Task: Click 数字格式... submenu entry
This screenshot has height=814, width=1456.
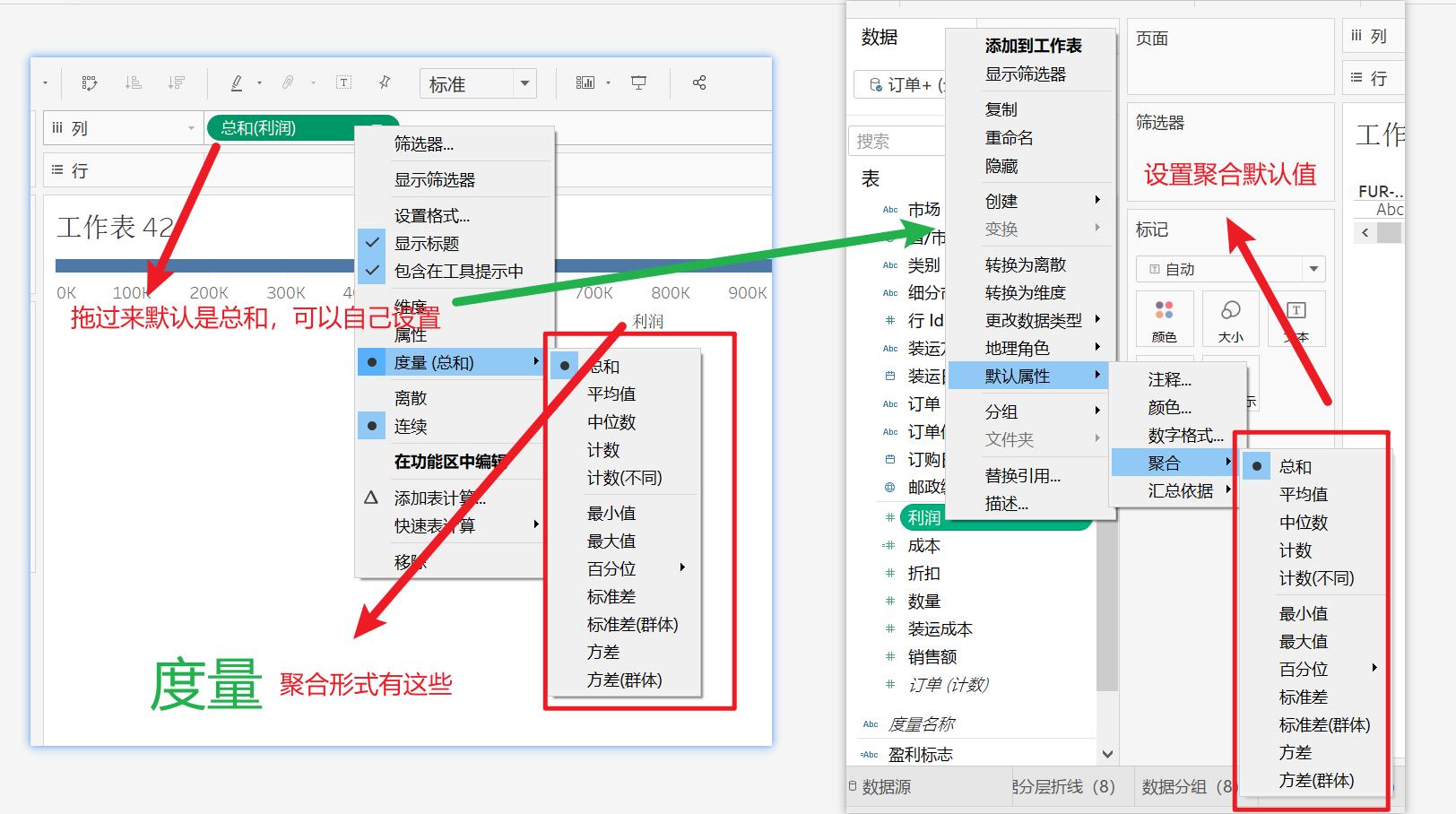Action: pos(1178,435)
